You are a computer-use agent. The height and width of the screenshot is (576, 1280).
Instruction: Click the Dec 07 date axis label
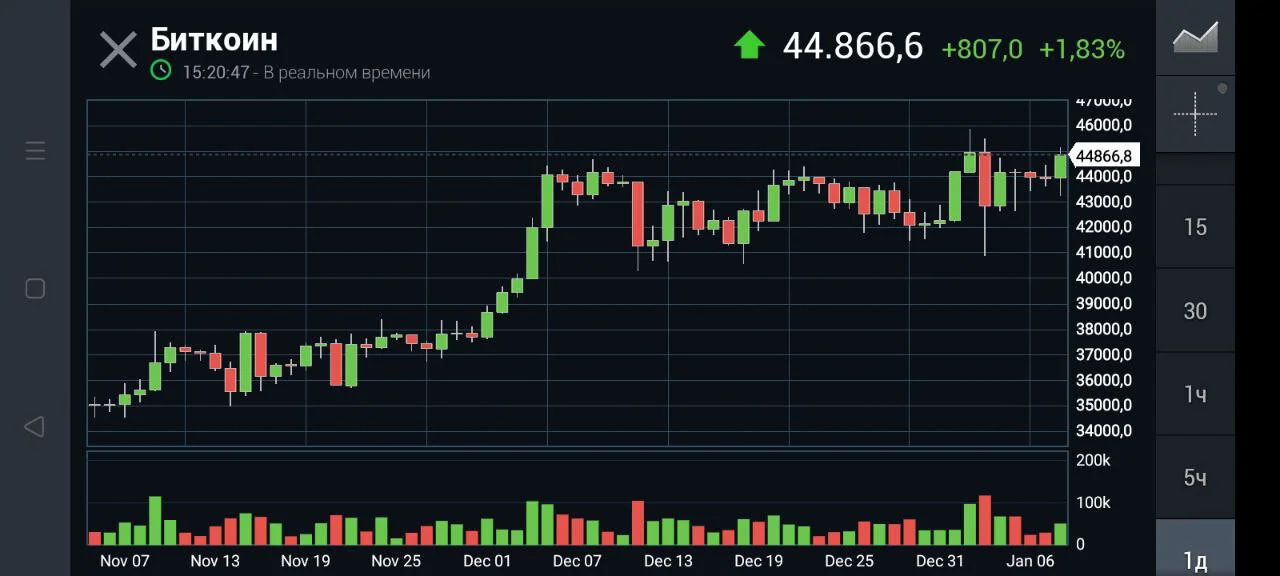tap(577, 561)
